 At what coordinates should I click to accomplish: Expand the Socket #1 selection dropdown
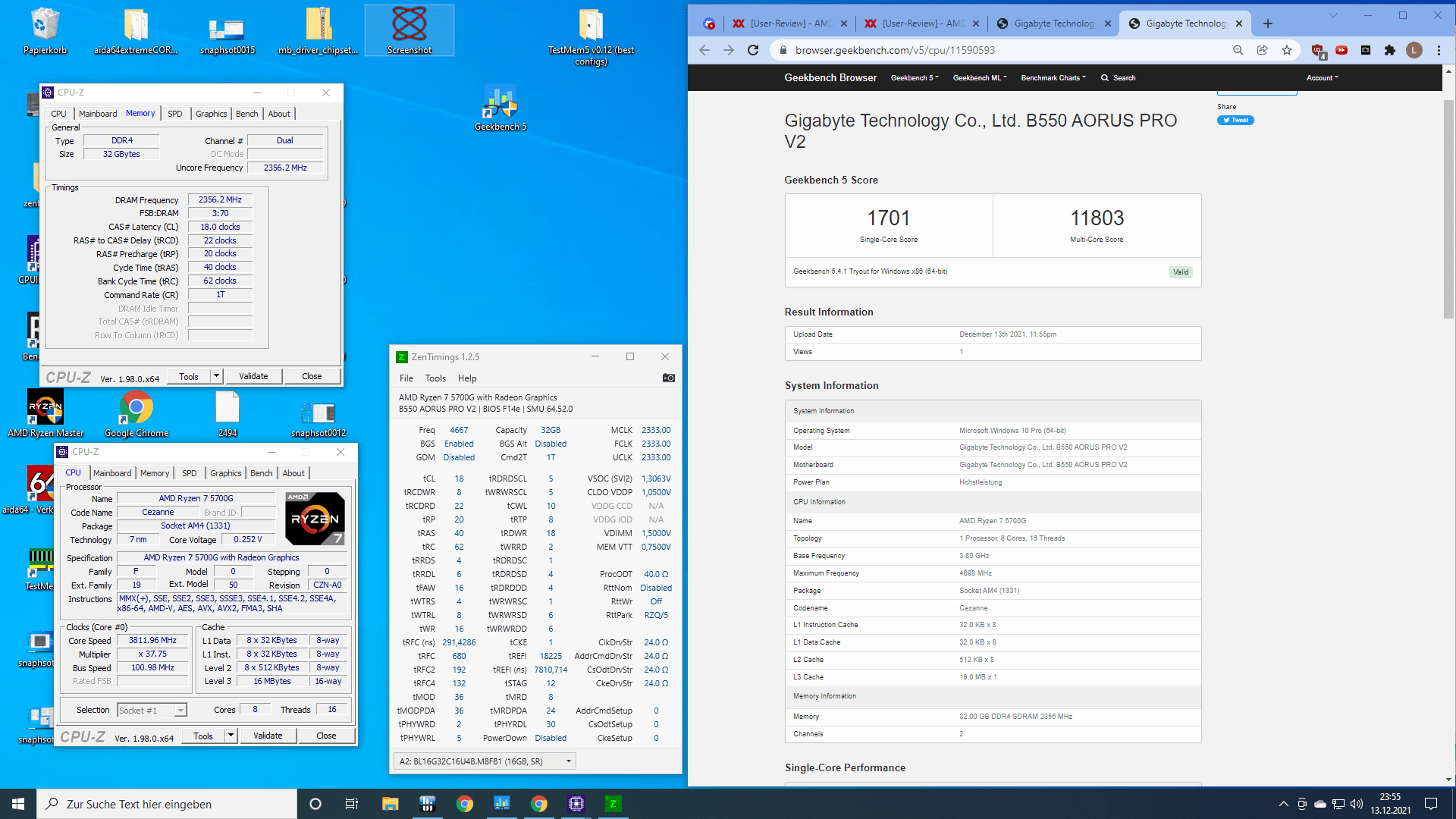click(180, 711)
